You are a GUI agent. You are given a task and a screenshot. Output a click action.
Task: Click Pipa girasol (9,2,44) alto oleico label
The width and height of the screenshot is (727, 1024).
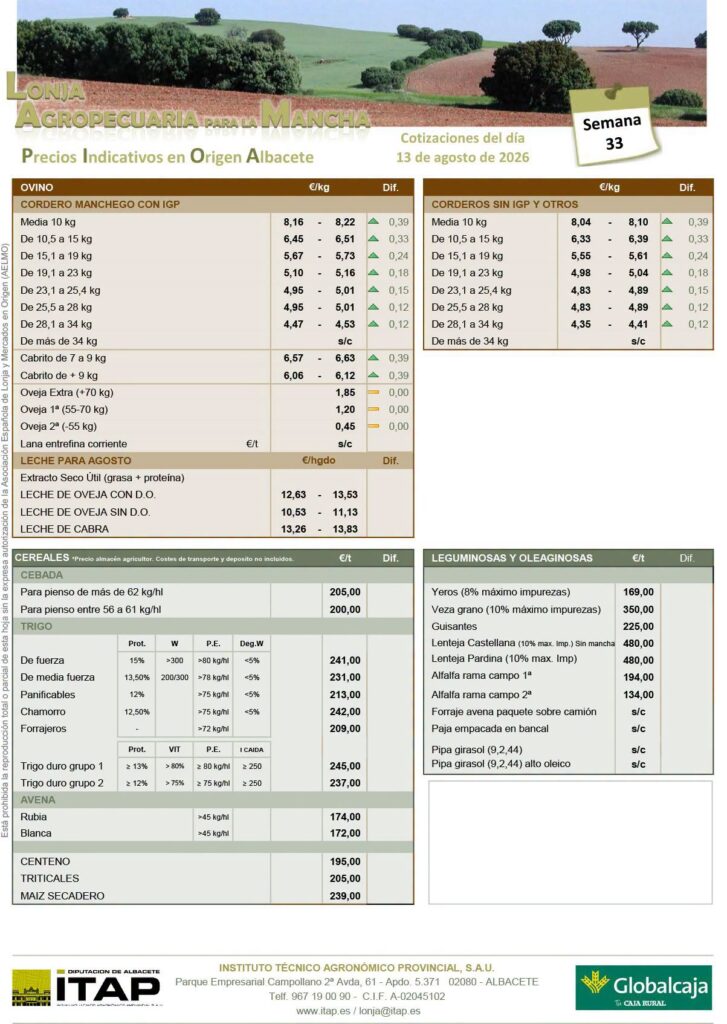pos(500,764)
